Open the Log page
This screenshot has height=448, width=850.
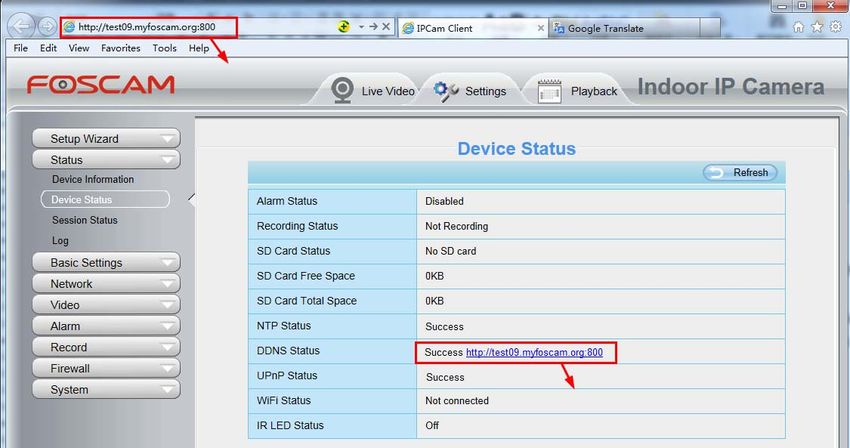(x=60, y=240)
